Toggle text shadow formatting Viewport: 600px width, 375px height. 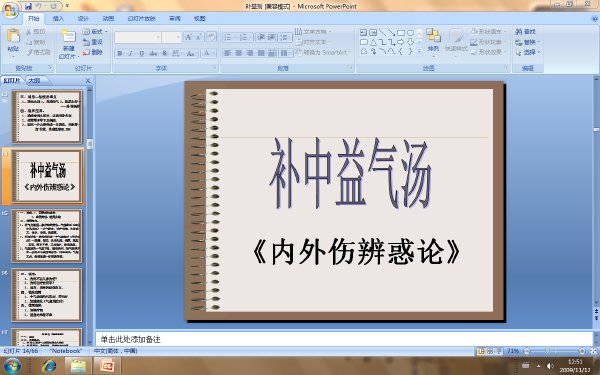(165, 54)
